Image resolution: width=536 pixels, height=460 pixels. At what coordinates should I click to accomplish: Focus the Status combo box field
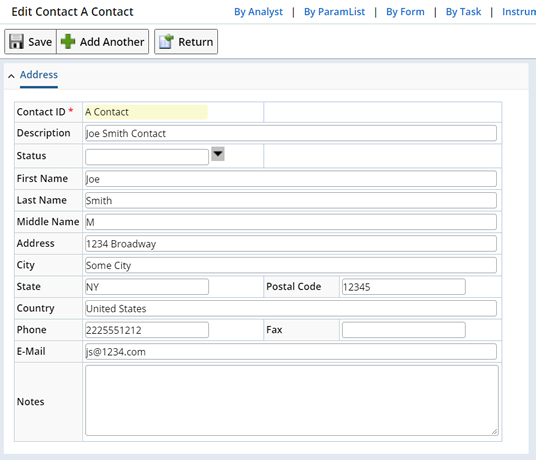coord(147,157)
